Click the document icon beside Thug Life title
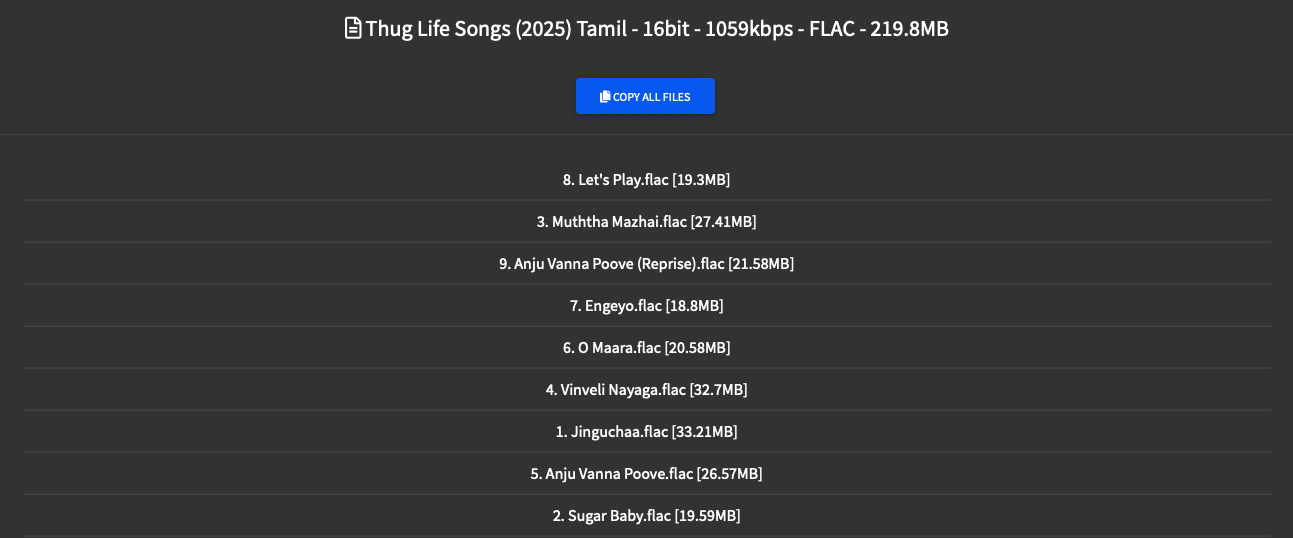Viewport: 1293px width, 538px height. coord(353,29)
